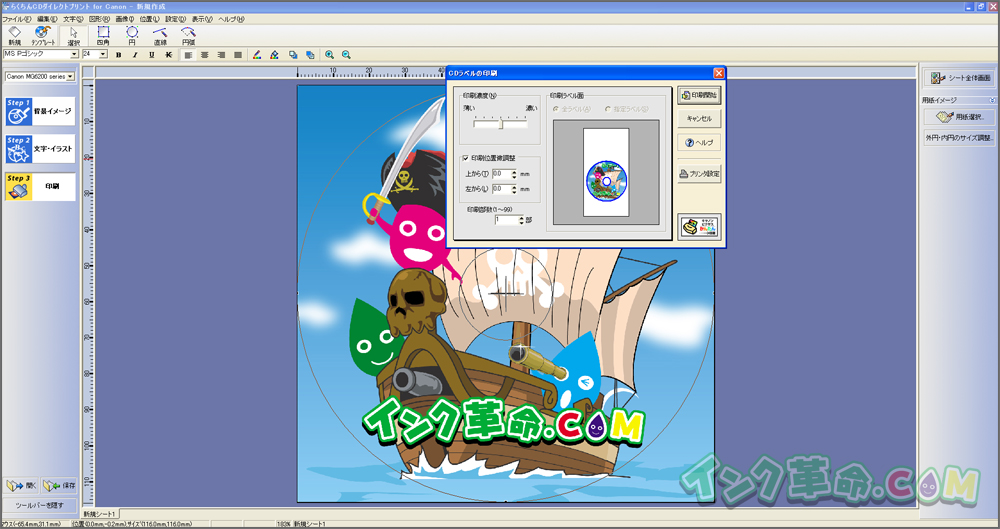Open the 文字 menu
1000x529 pixels.
(x=73, y=19)
